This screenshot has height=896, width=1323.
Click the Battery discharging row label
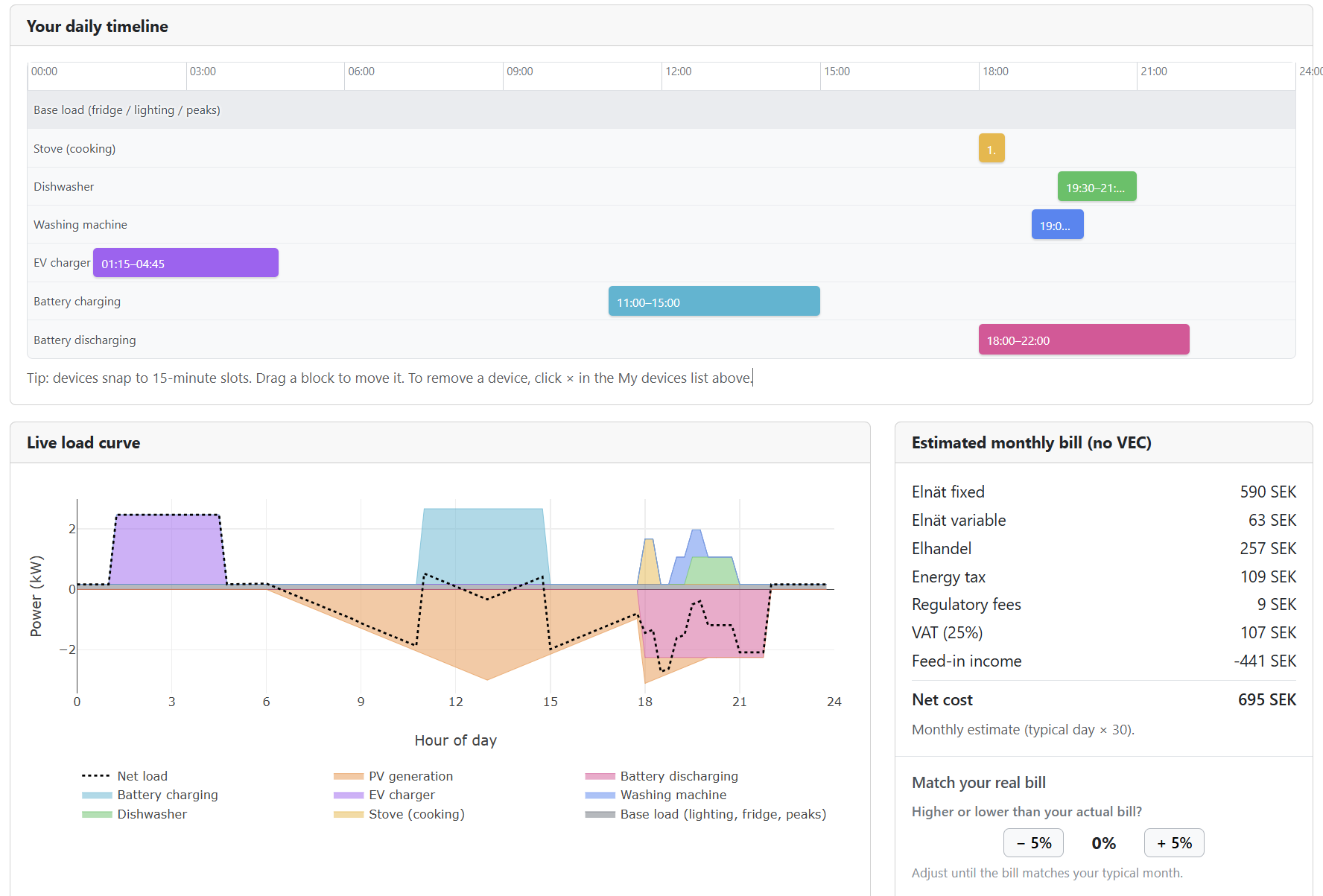click(84, 340)
